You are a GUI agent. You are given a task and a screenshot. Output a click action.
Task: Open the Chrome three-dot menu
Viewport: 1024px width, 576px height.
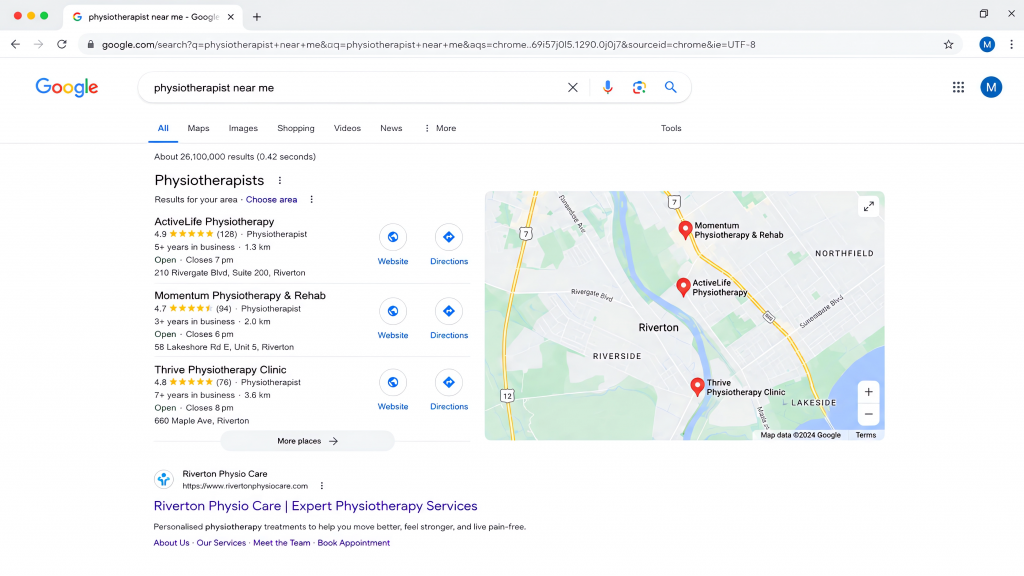coord(1011,44)
